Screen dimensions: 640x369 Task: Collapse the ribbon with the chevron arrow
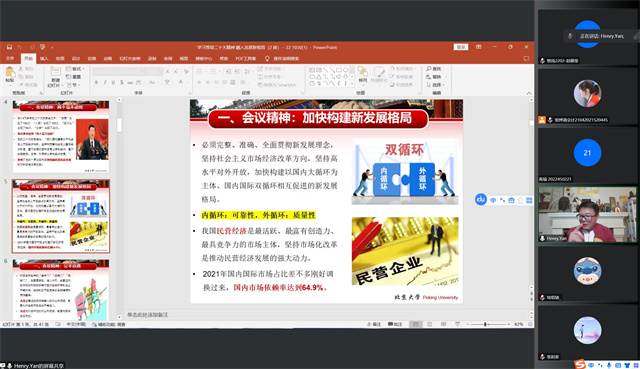tap(529, 93)
